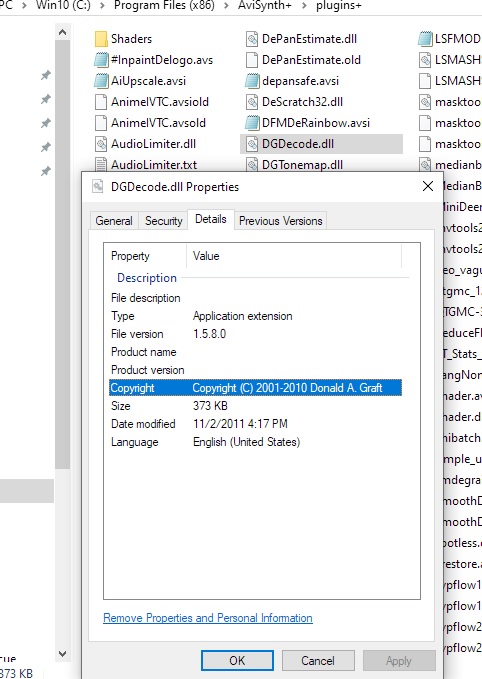Click the DeScratch32.dll file icon
482x679 pixels.
[x=252, y=102]
